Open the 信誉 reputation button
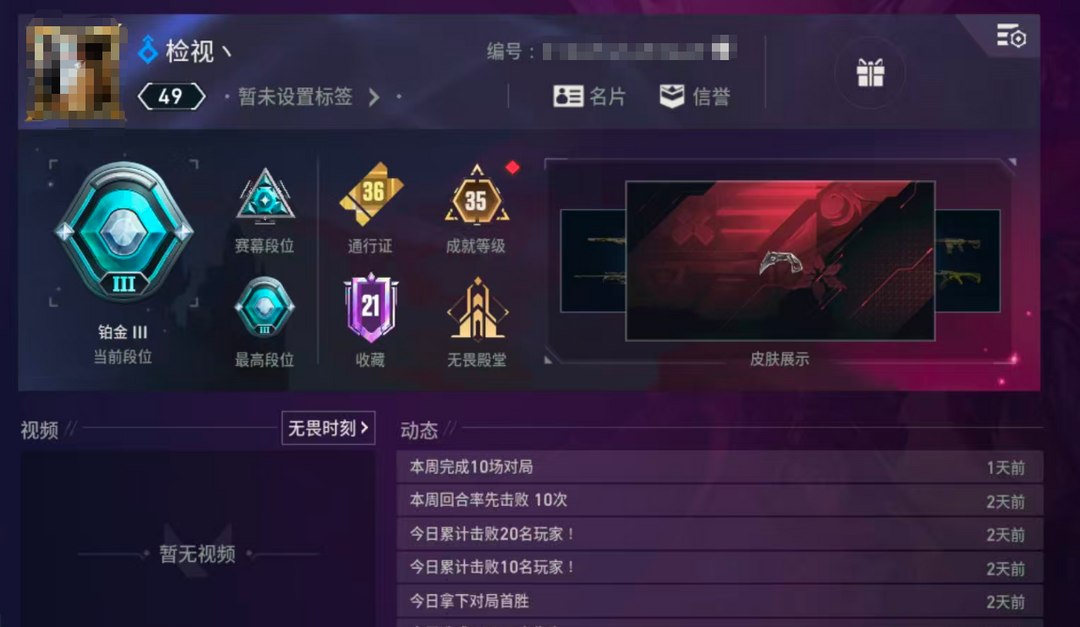 694,96
